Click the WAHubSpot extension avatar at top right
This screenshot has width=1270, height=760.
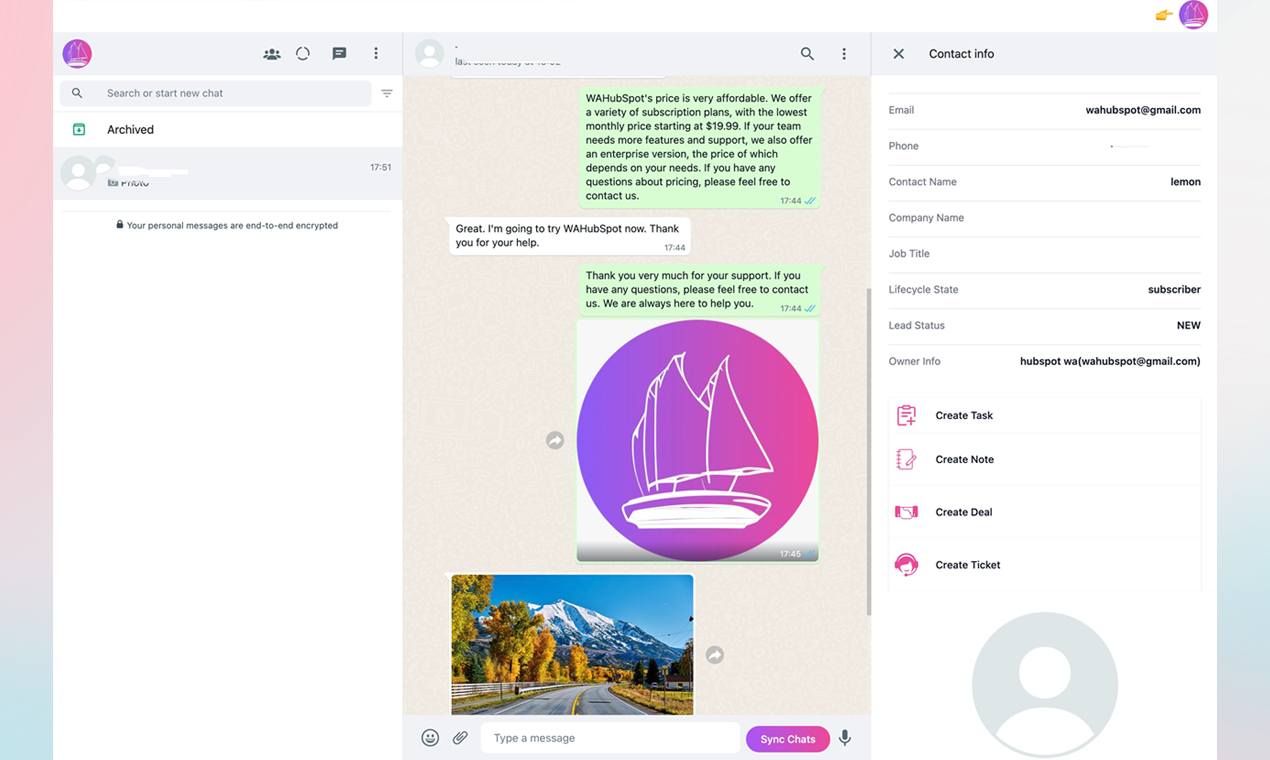point(1193,15)
